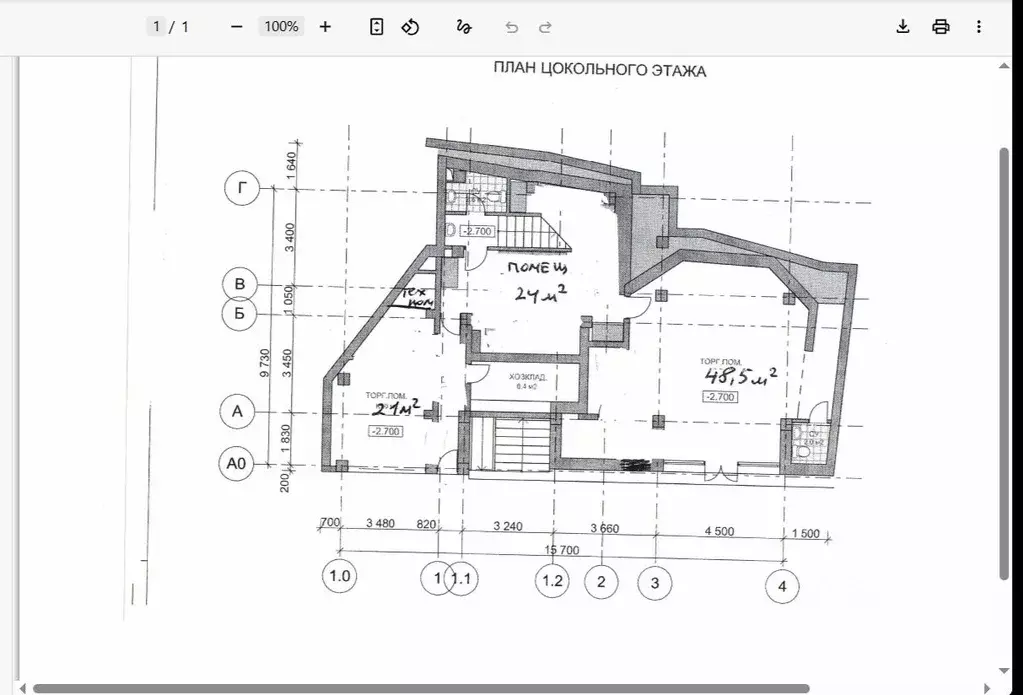Open the more actions menu
1023x695 pixels.
point(979,27)
